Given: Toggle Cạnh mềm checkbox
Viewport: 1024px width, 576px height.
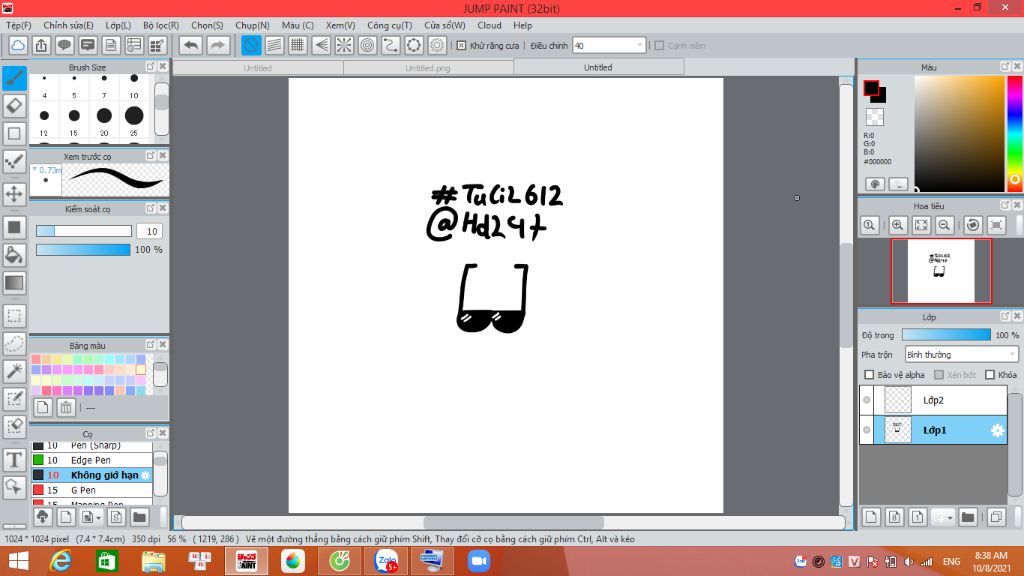Looking at the screenshot, I should click(659, 46).
